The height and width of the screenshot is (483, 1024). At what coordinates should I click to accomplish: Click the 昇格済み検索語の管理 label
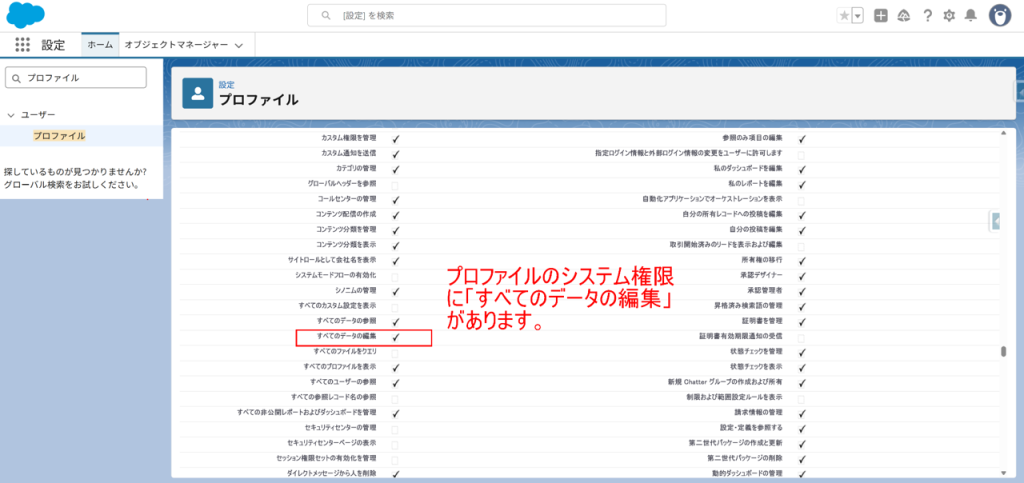point(748,305)
